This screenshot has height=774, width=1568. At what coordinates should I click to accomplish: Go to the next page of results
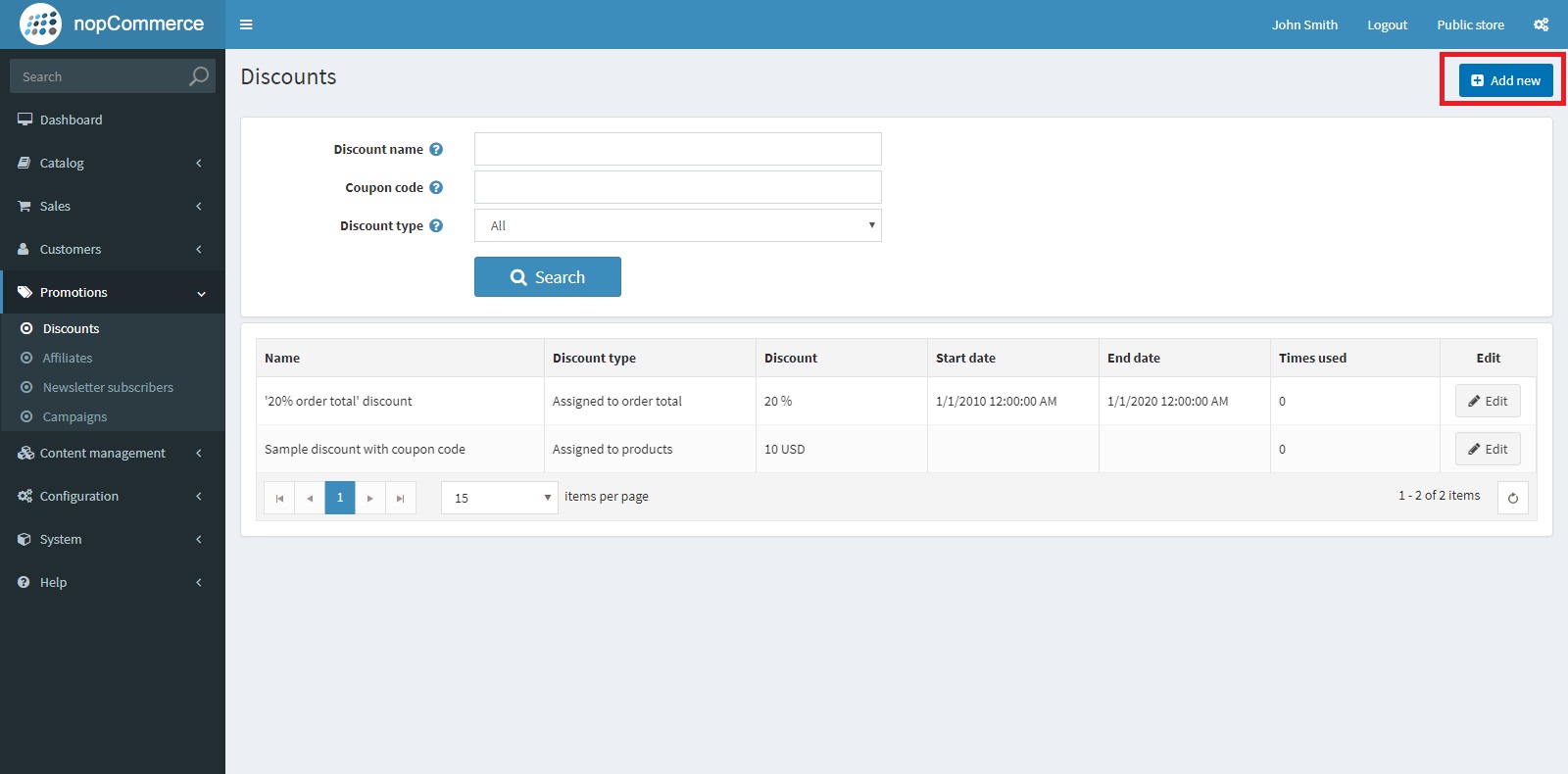(x=370, y=498)
